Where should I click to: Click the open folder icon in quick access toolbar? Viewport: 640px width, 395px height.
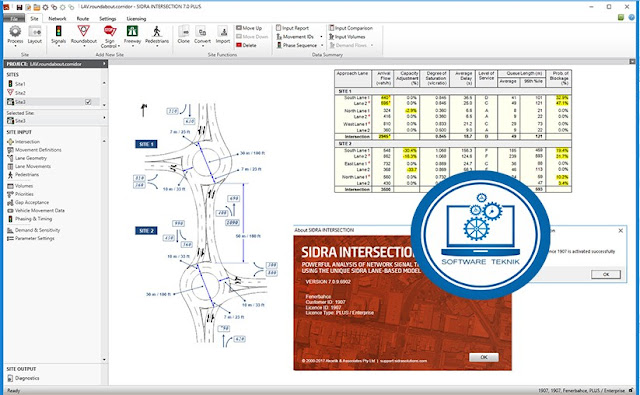pos(37,7)
